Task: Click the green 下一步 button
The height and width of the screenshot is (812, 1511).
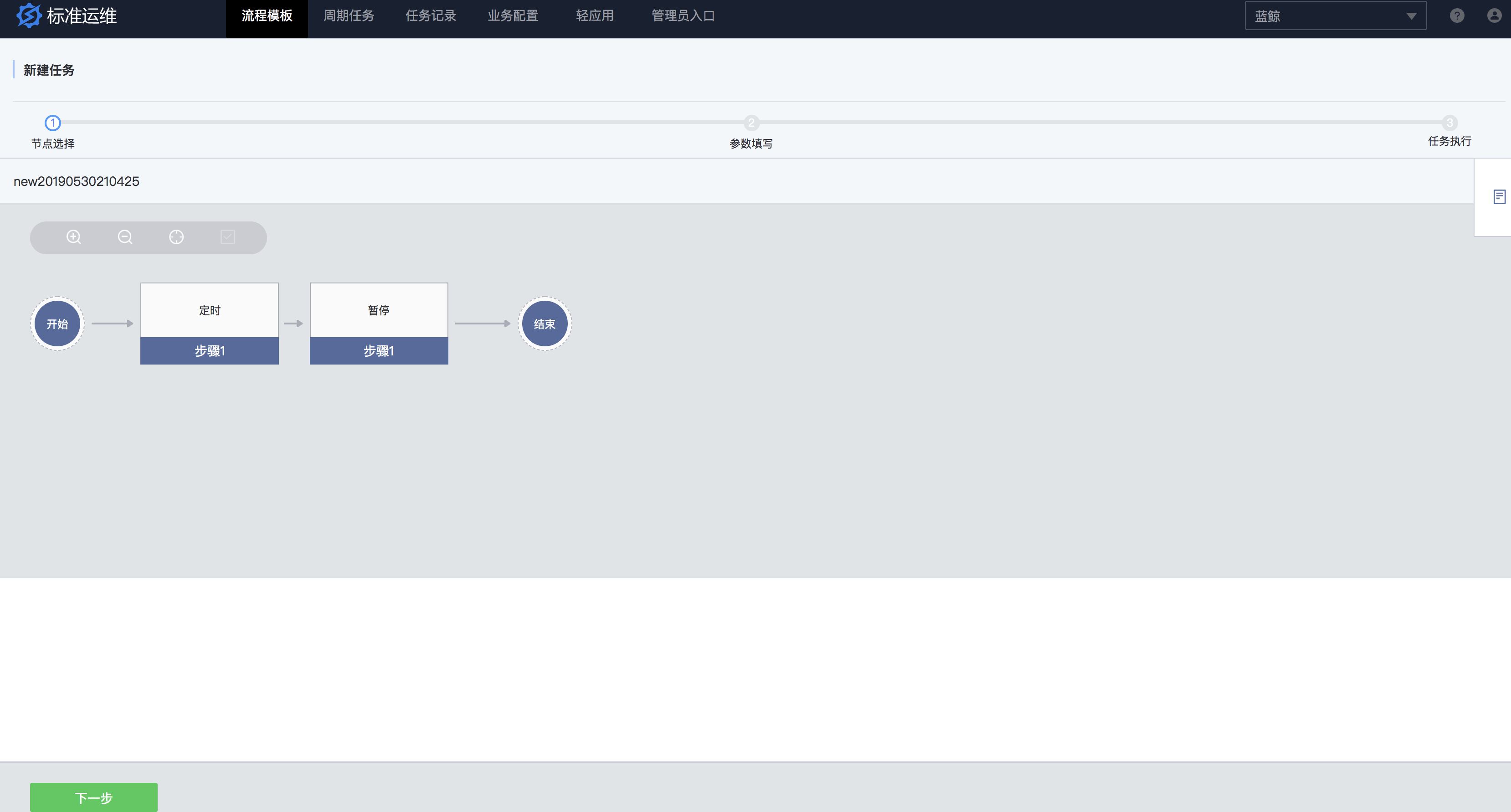Action: click(x=93, y=797)
